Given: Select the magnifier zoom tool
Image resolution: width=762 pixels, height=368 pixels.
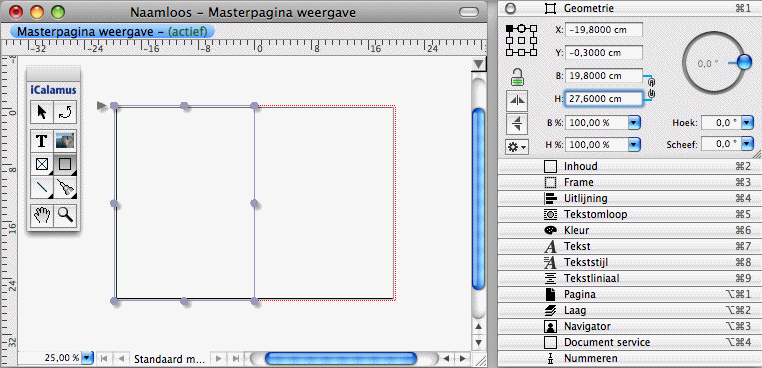Looking at the screenshot, I should (x=65, y=215).
